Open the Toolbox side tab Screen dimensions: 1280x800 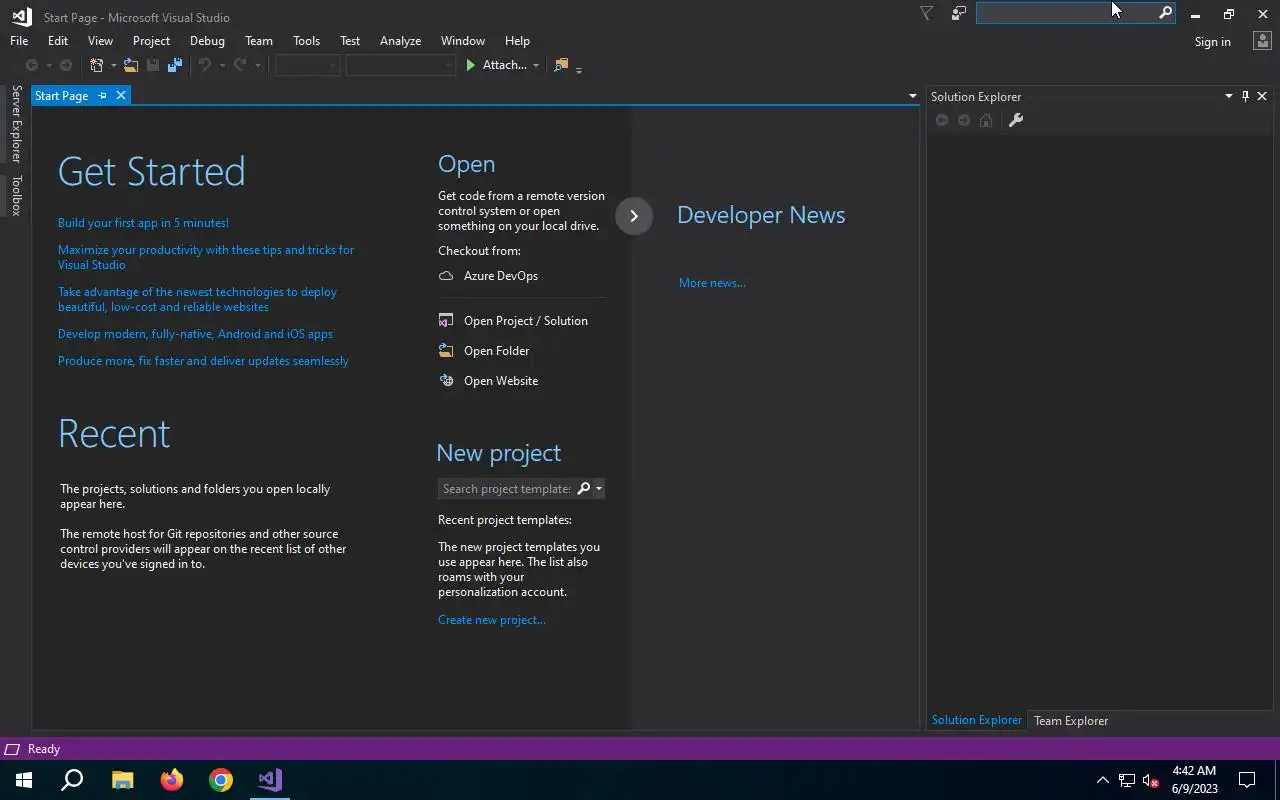click(16, 195)
